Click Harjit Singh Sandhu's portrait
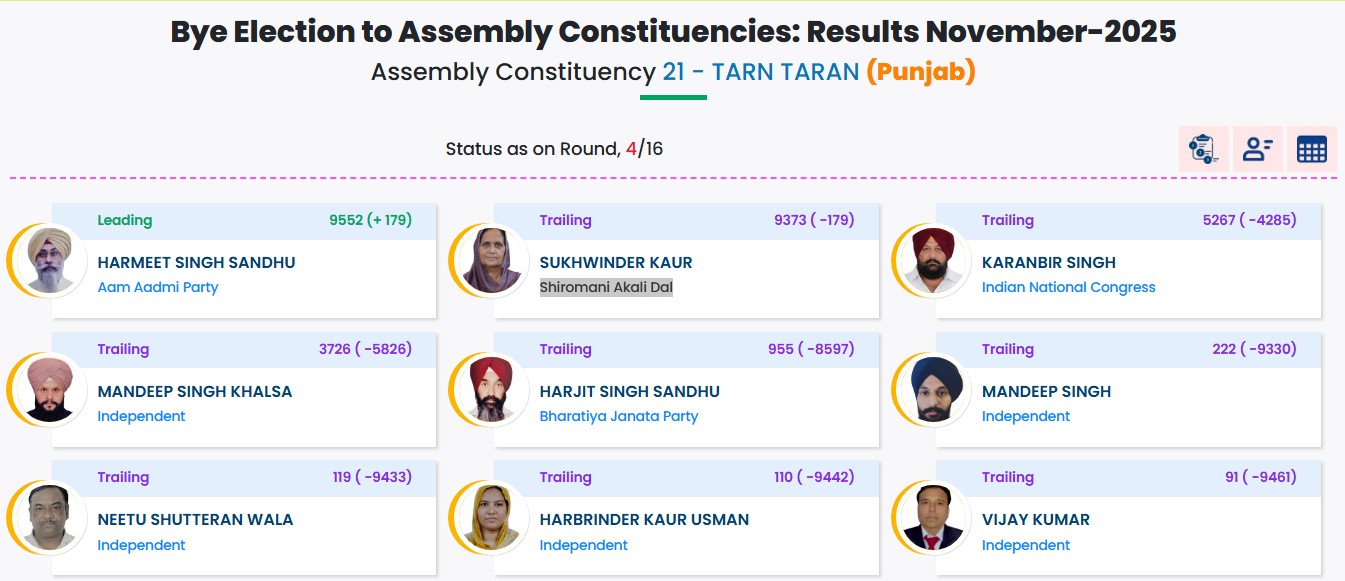The height and width of the screenshot is (581, 1345). [491, 390]
